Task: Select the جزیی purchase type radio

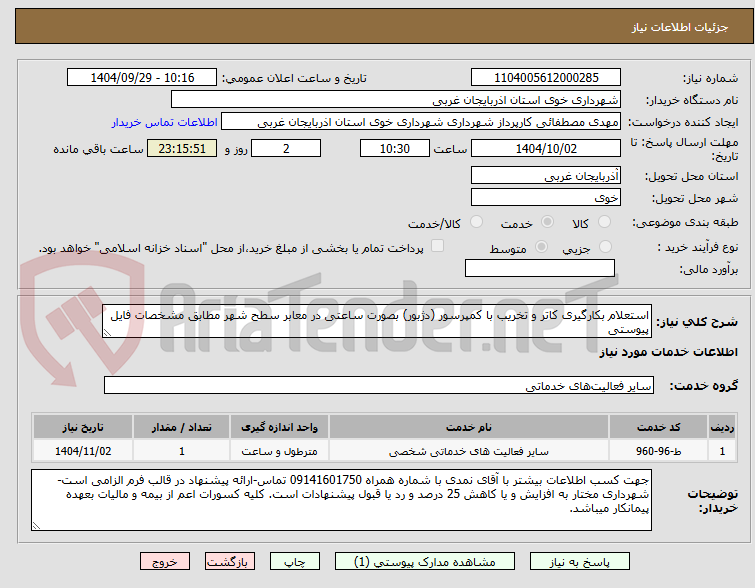Action: pos(605,247)
